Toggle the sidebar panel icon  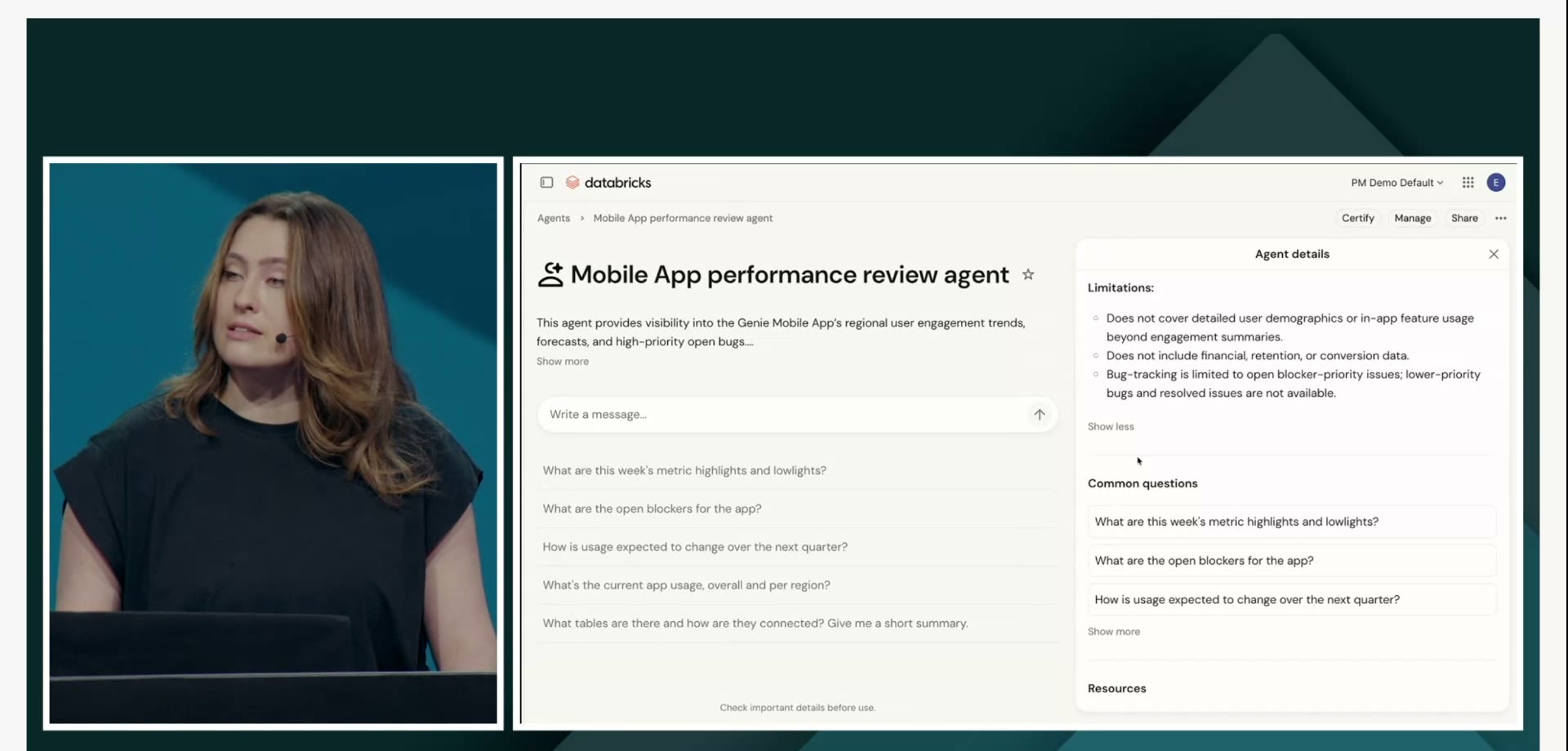[546, 182]
